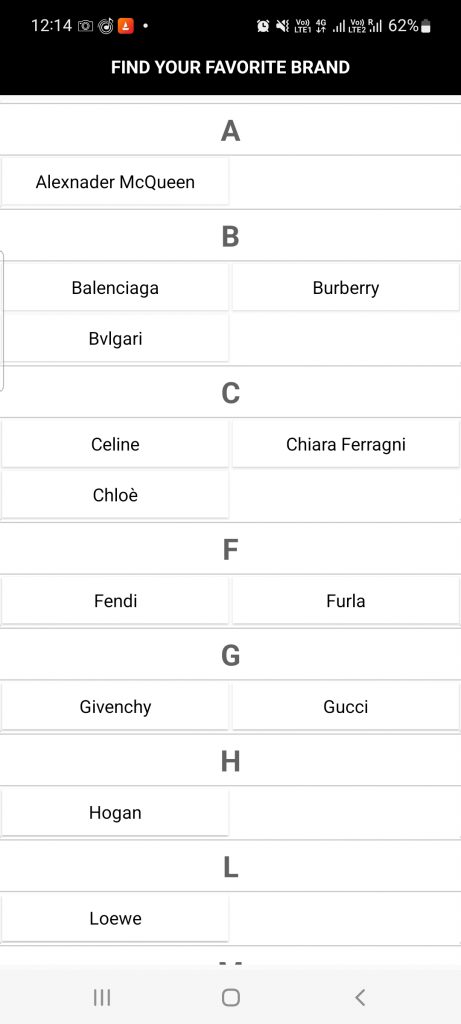Open the Furla brand

tap(345, 601)
